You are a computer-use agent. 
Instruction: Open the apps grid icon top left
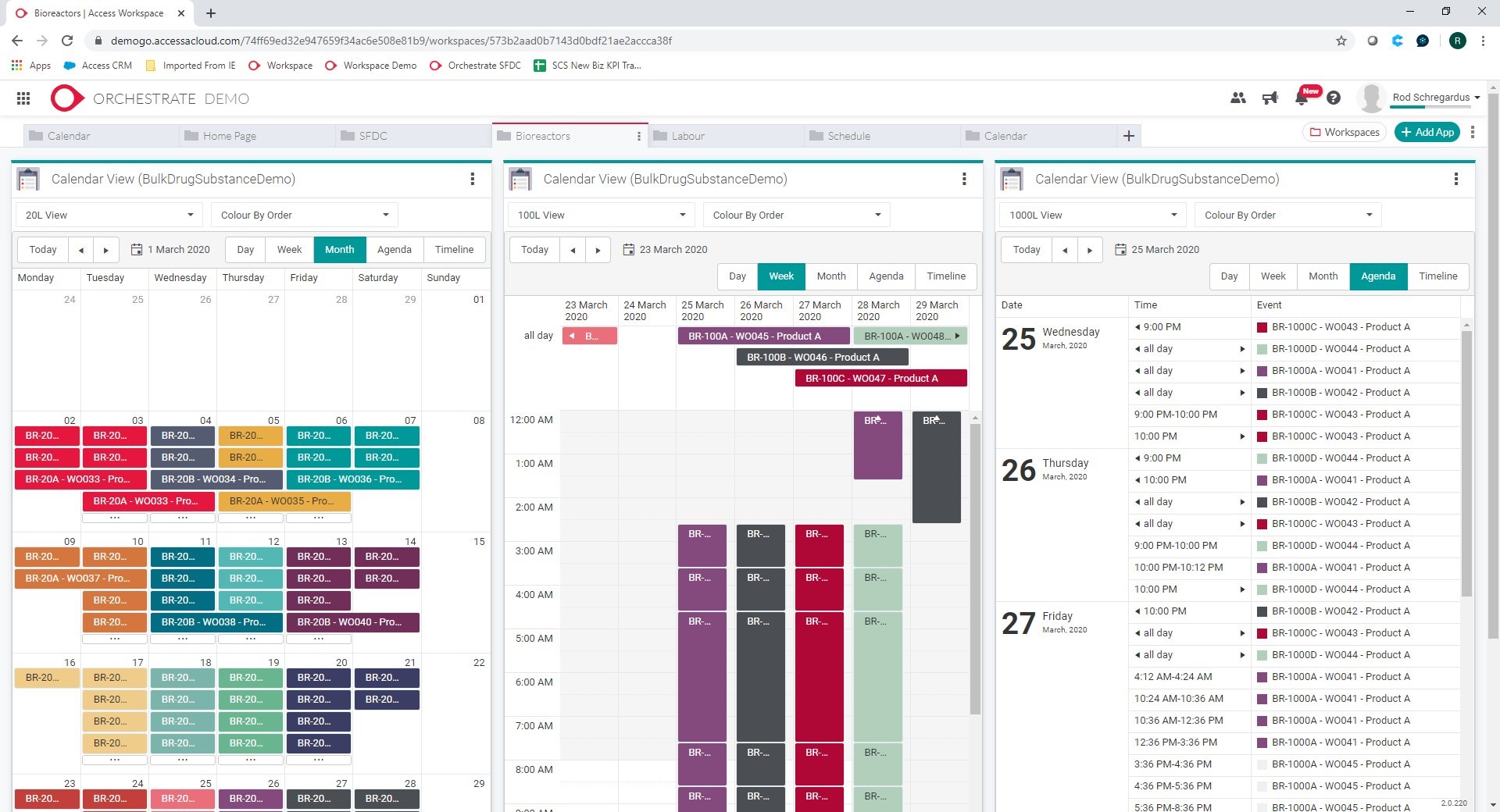pos(23,98)
